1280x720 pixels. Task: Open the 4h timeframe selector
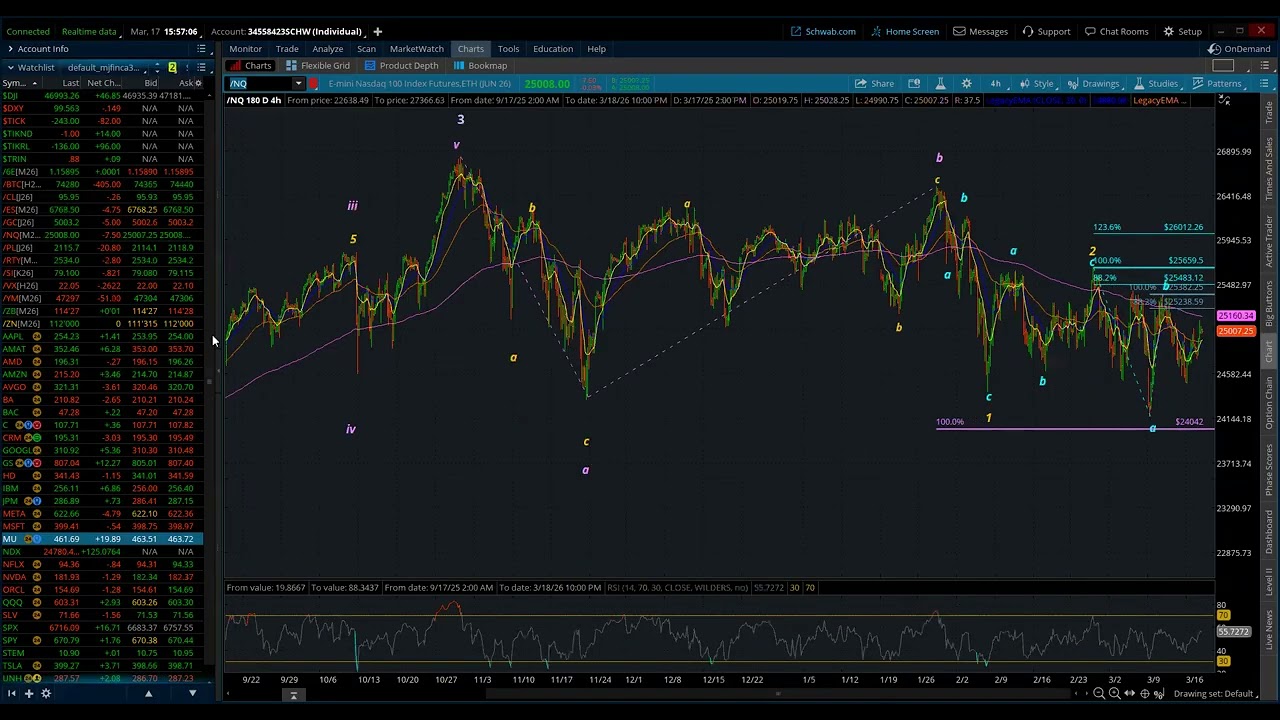tap(995, 84)
